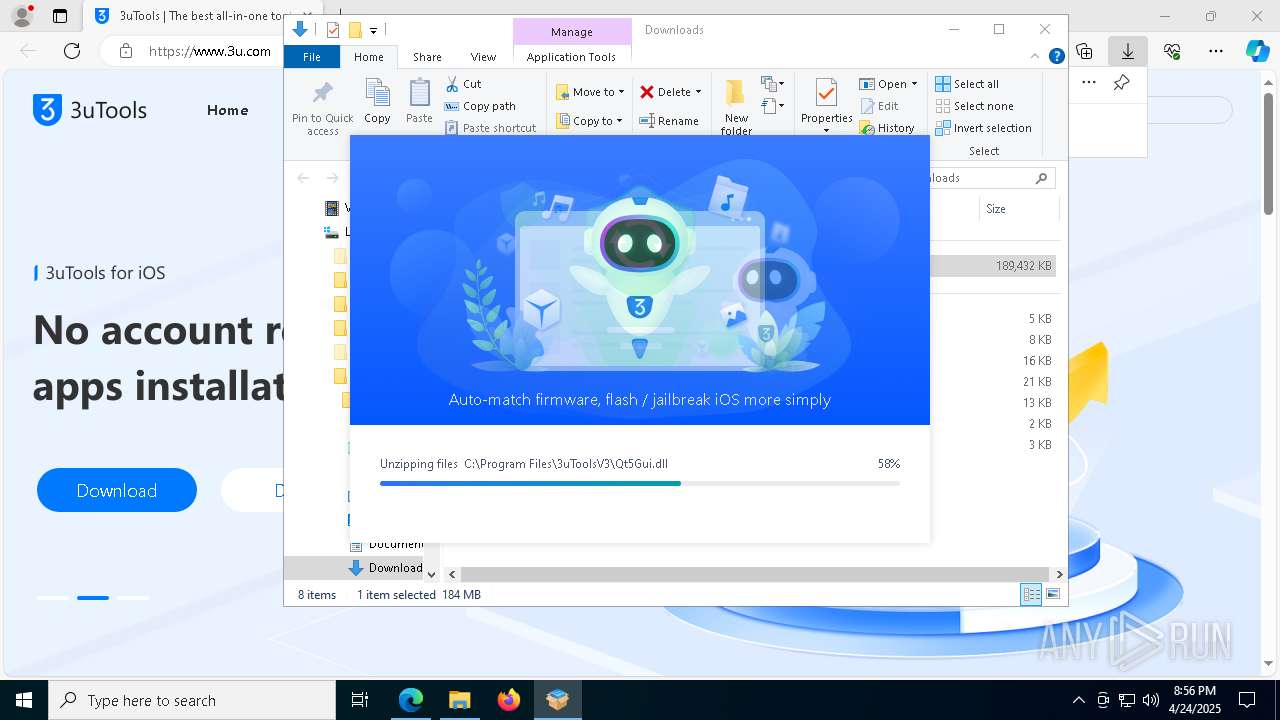Expand the Properties dropdown arrow
The height and width of the screenshot is (720, 1280).
coord(826,130)
